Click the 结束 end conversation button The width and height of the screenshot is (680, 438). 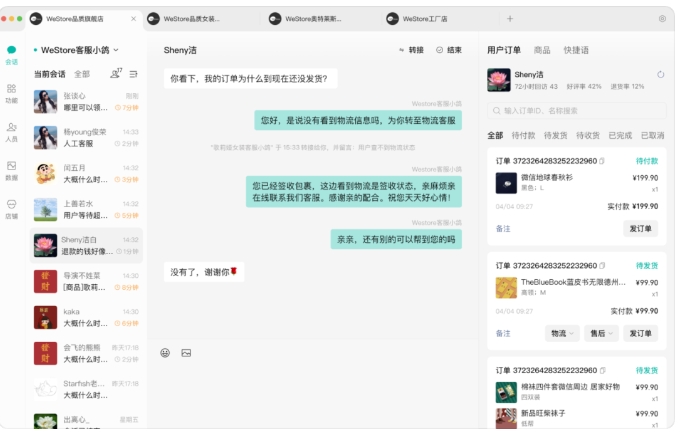click(x=449, y=50)
